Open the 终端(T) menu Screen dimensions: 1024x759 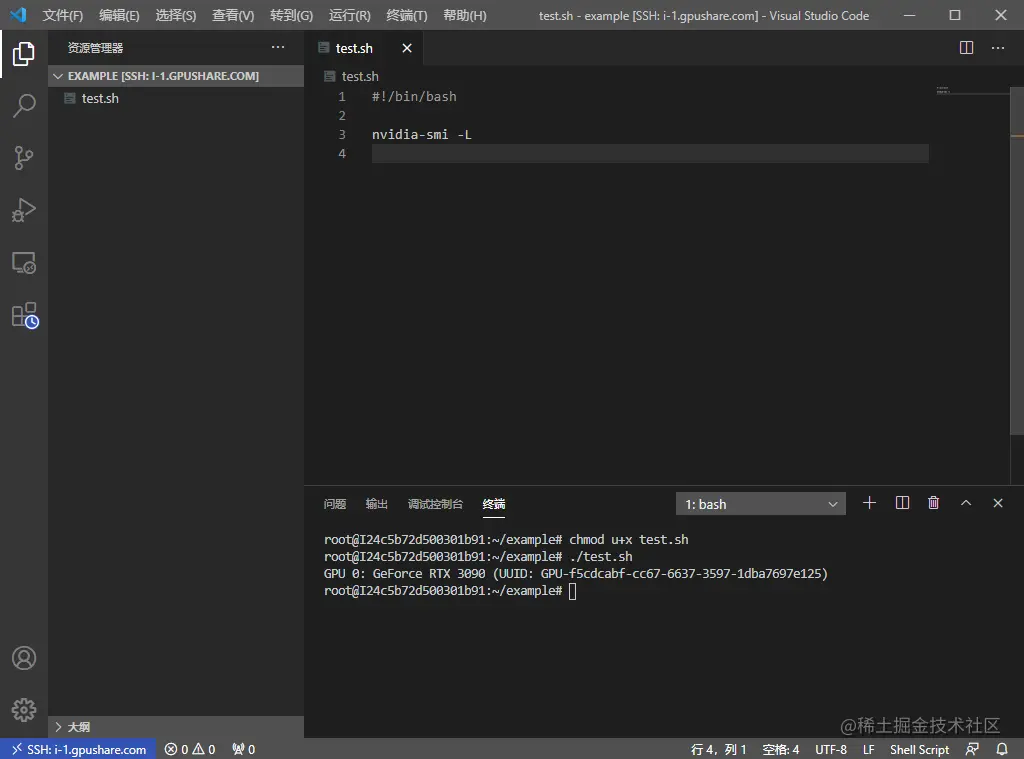tap(406, 15)
